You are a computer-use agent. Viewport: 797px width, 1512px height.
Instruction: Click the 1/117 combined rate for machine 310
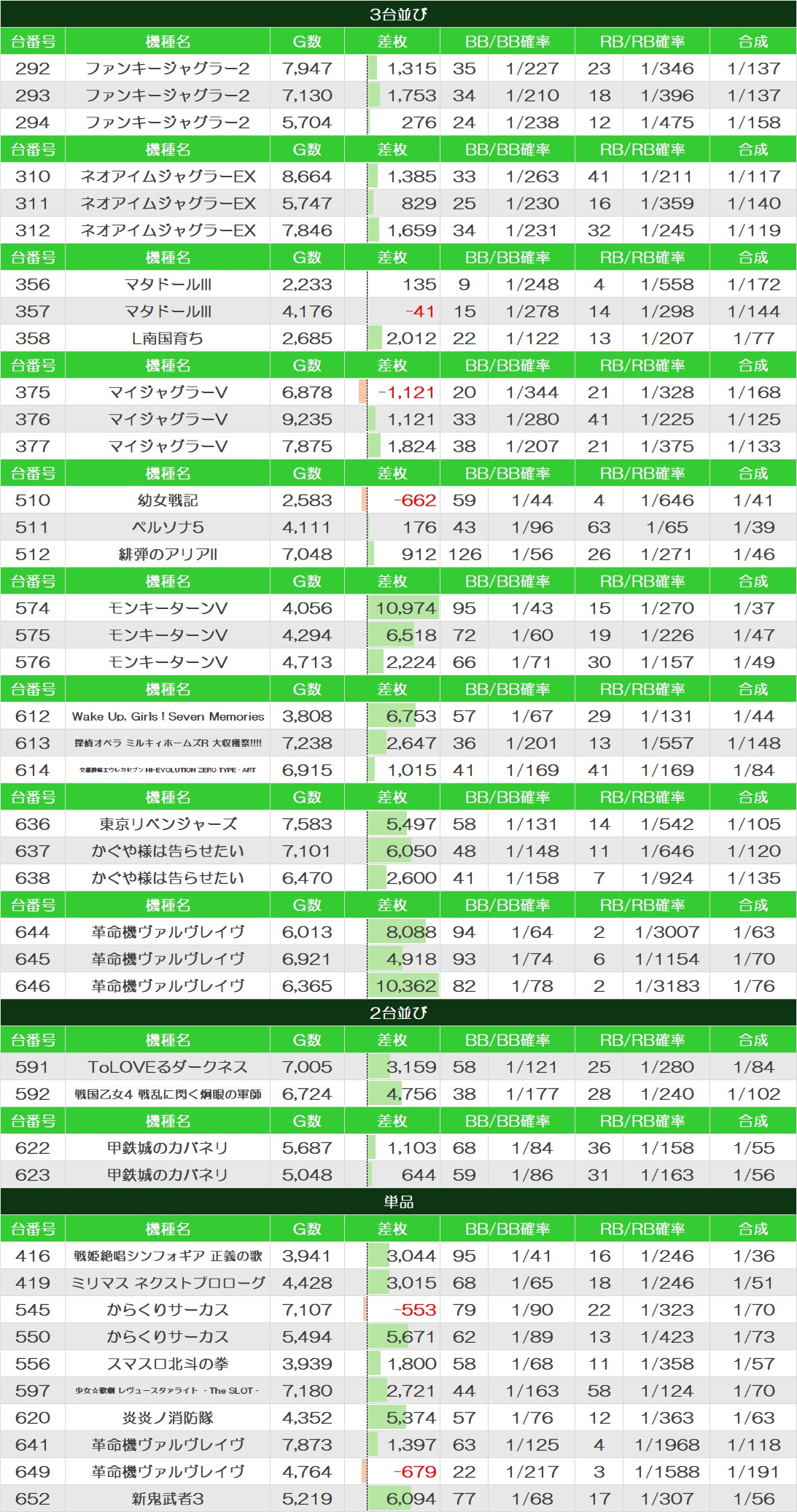(753, 177)
